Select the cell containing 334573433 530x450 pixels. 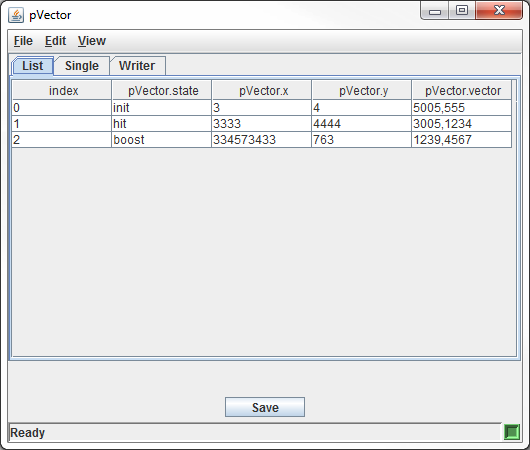click(262, 140)
